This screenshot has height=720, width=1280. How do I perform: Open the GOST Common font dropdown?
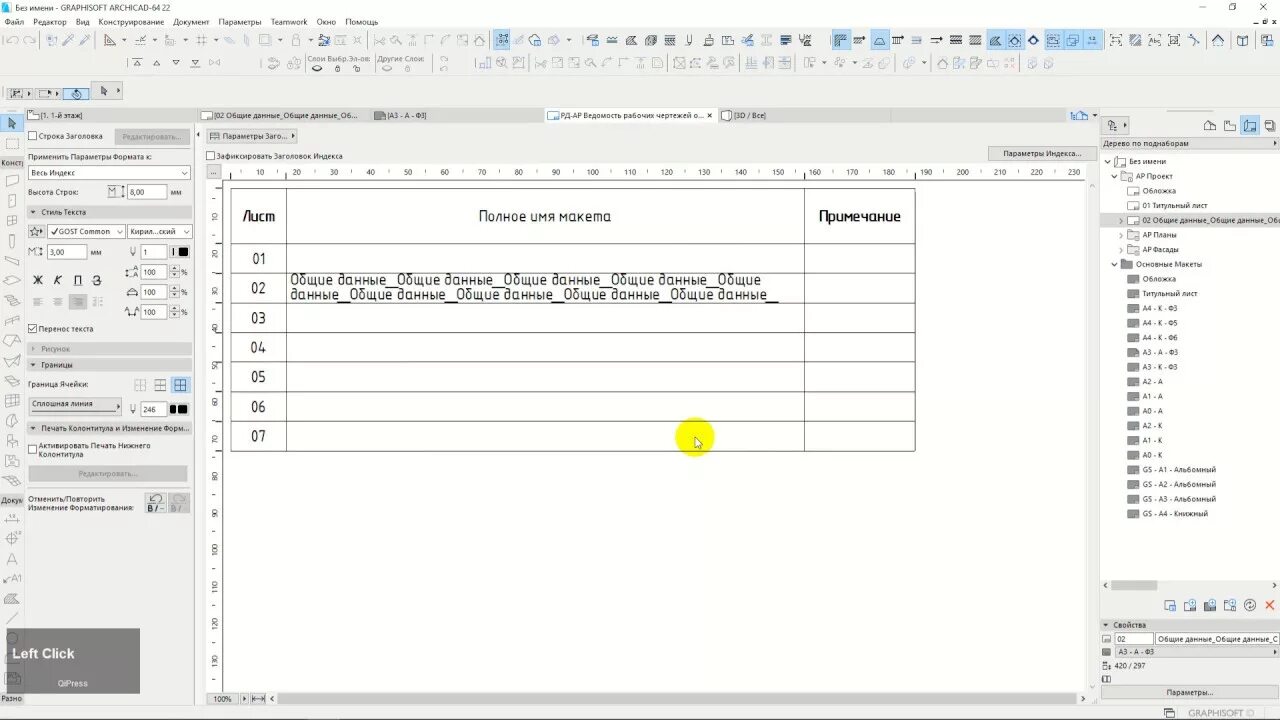87,232
